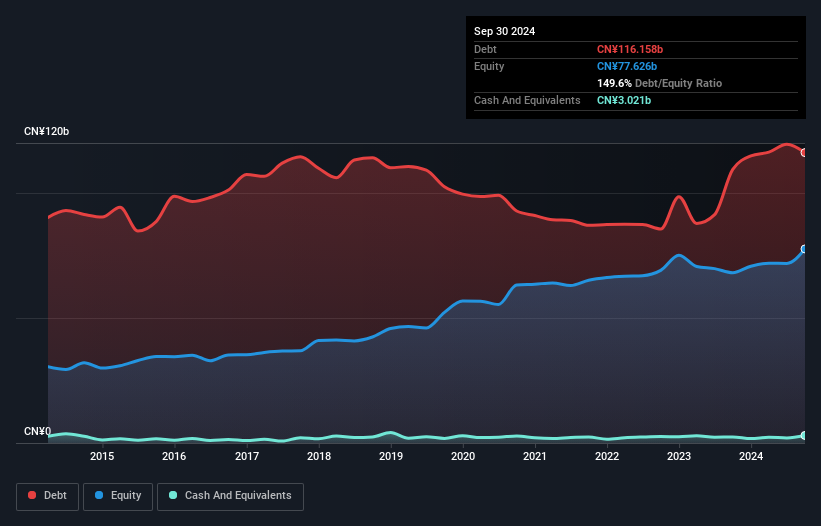Select the 2021 x-axis year label

point(535,457)
